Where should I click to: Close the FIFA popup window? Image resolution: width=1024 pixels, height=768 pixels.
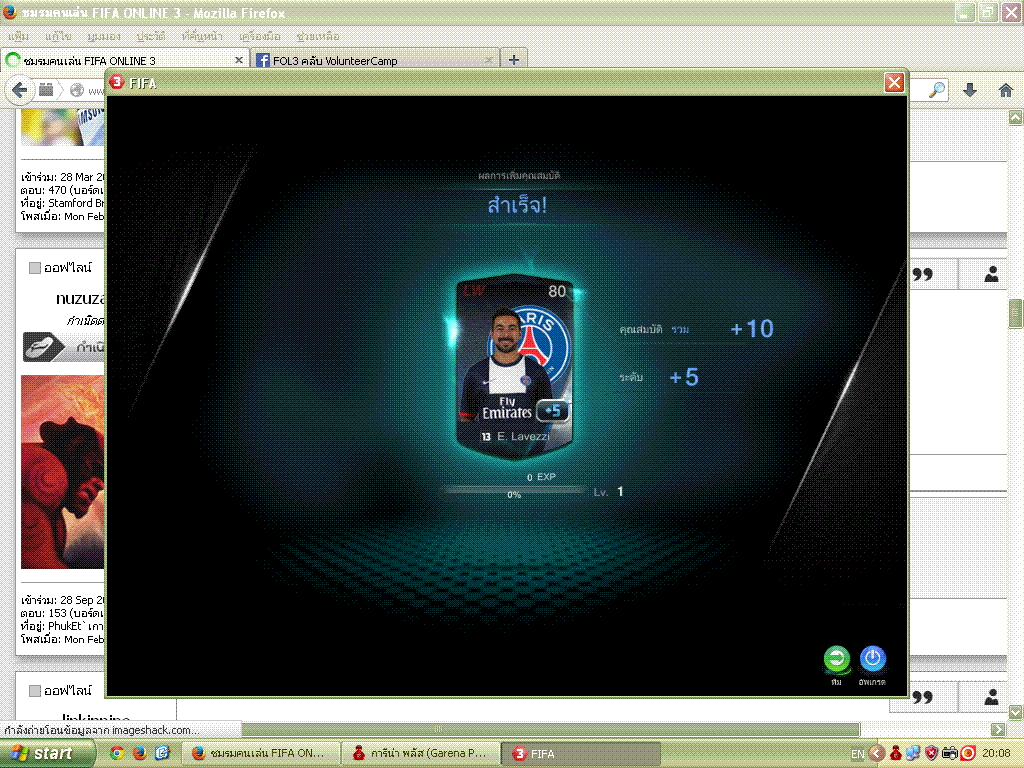[x=894, y=82]
